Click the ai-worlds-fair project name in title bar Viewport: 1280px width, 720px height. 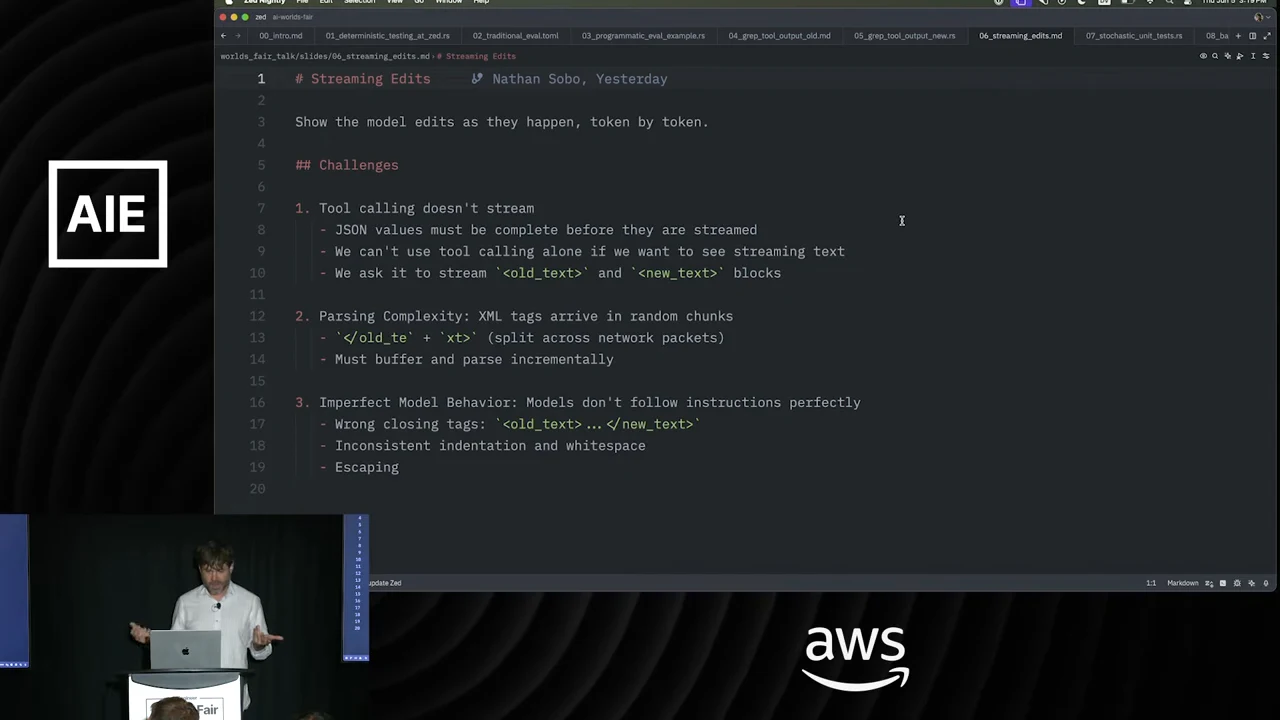pos(292,17)
